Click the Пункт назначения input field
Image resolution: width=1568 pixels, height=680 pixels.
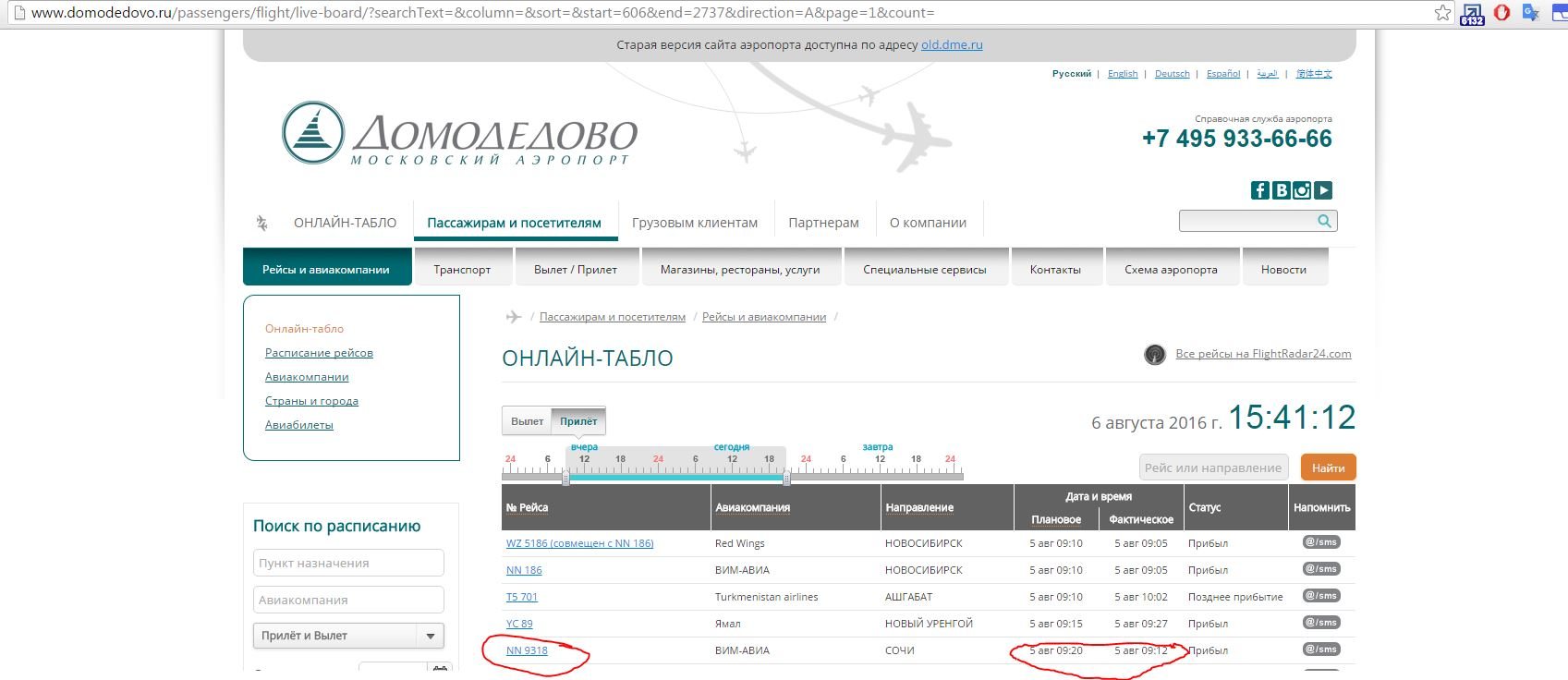tap(348, 563)
